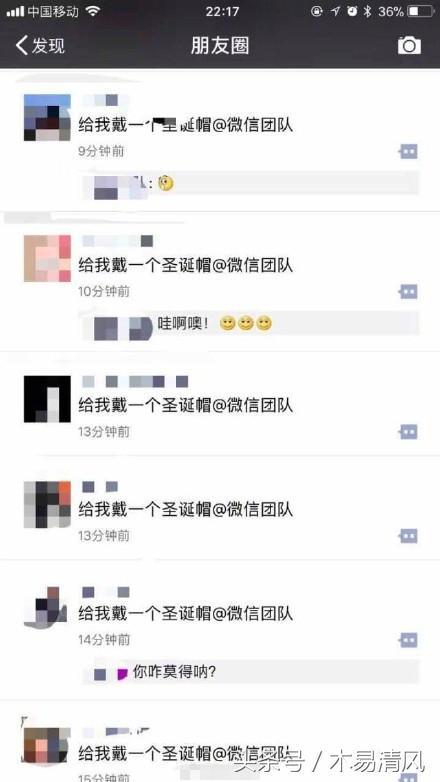Open comment menu on second 13分钟前 post
The height and width of the screenshot is (782, 440).
click(409, 536)
